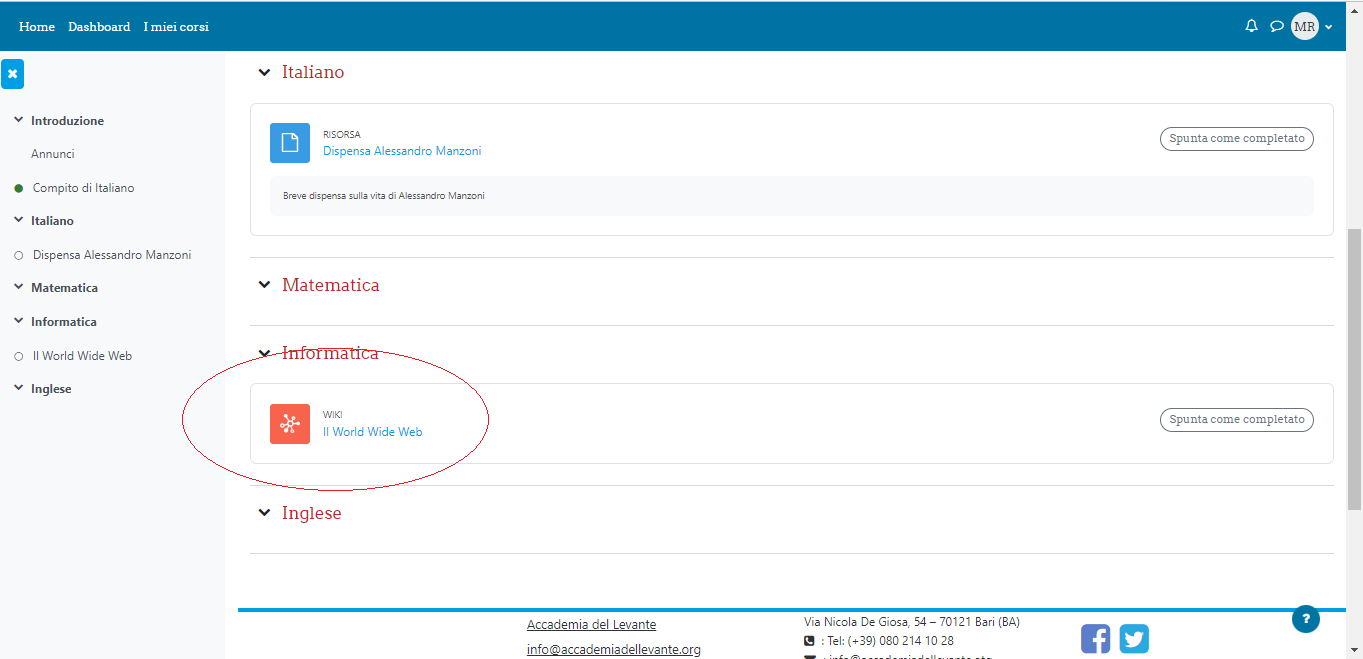Click the round help question mark button

tap(1305, 619)
